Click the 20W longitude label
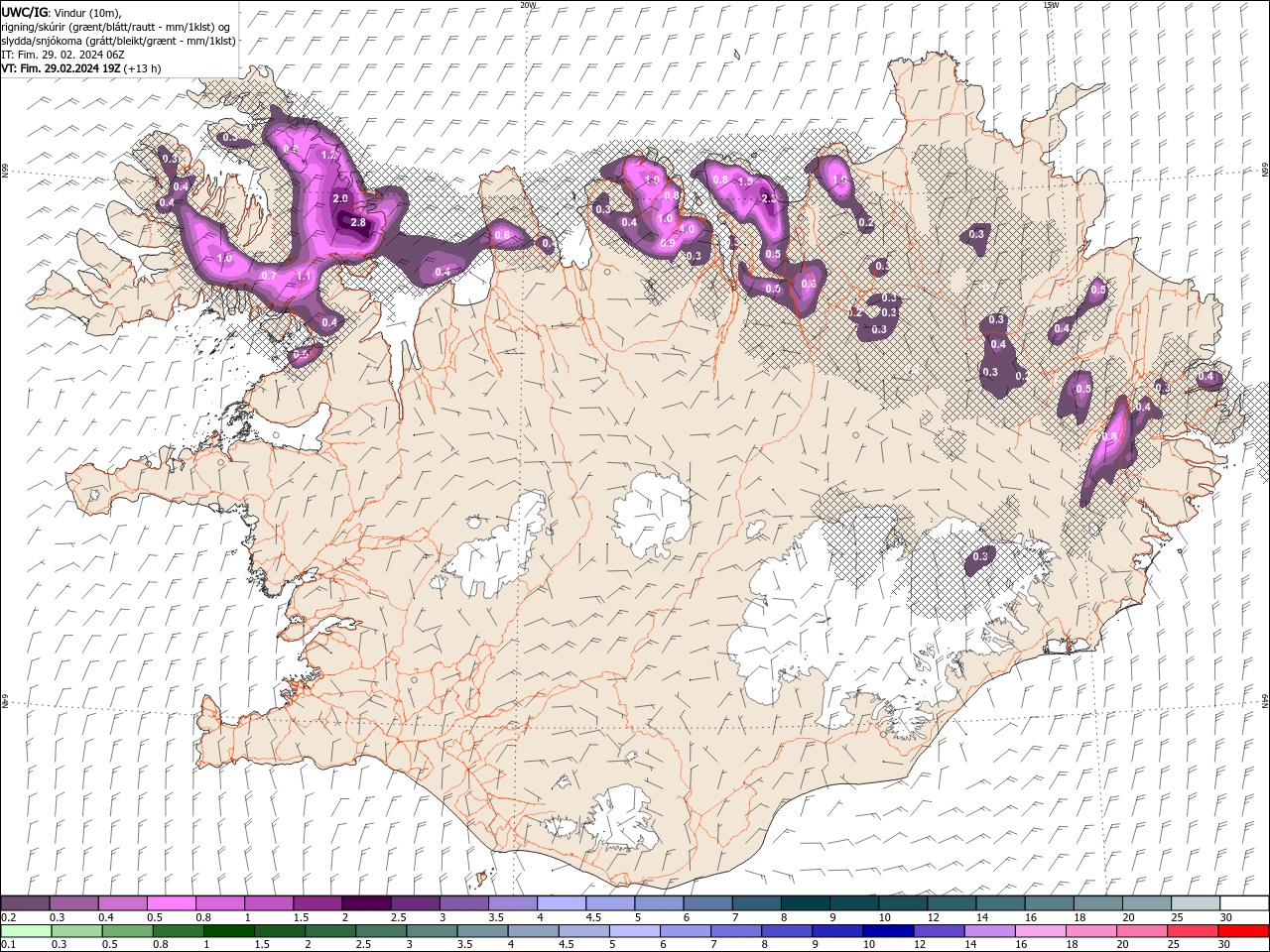Screen dimensions: 1270x952 (528, 5)
